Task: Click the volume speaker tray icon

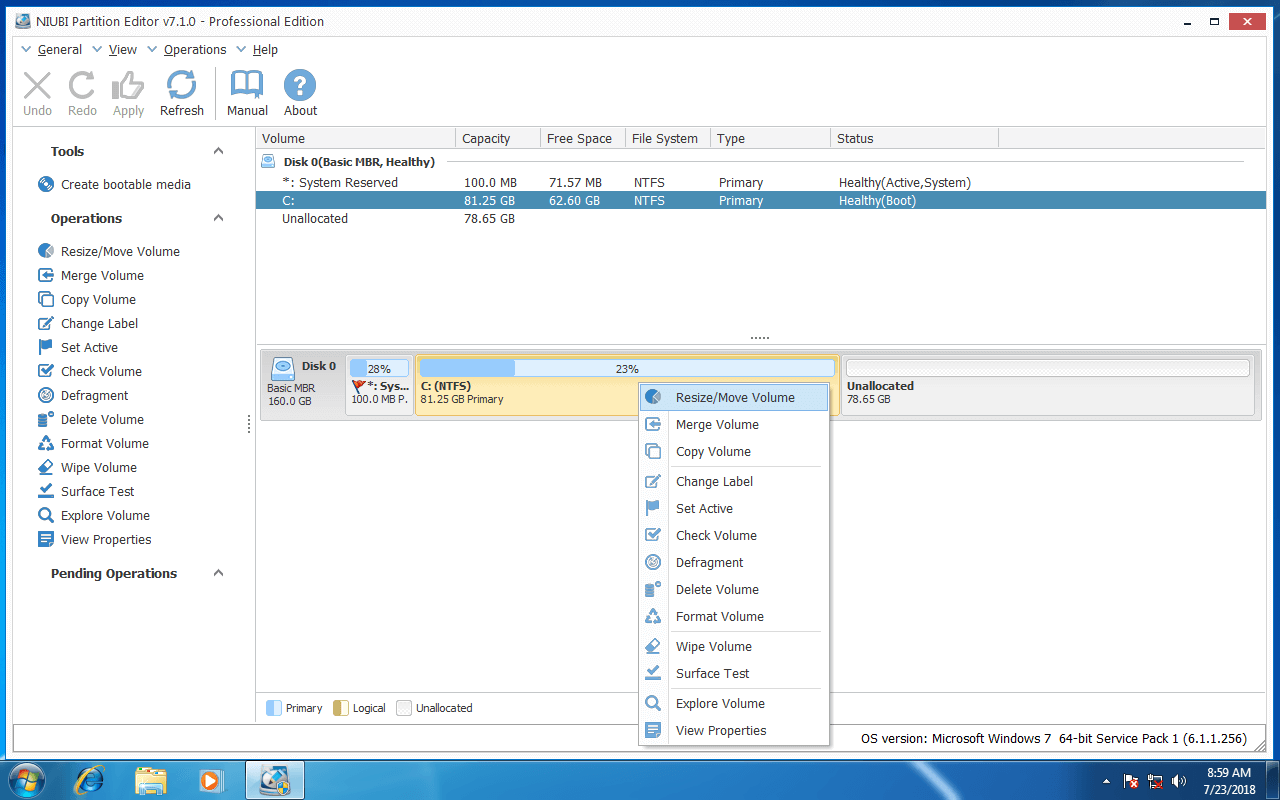Action: (1179, 781)
